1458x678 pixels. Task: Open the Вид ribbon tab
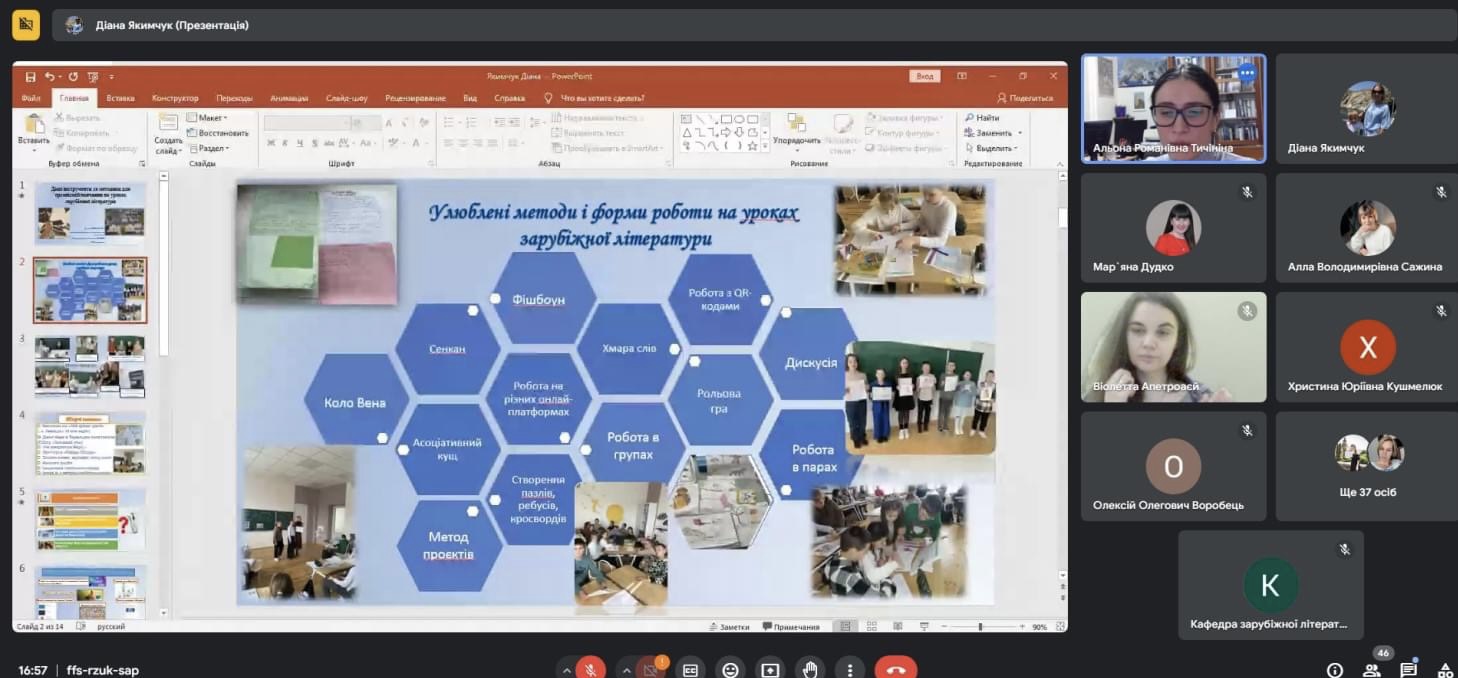pos(470,98)
